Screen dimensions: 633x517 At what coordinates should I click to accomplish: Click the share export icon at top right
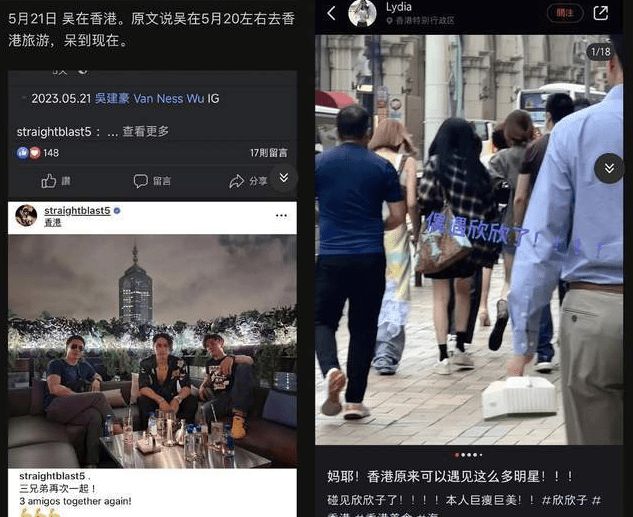coord(600,13)
